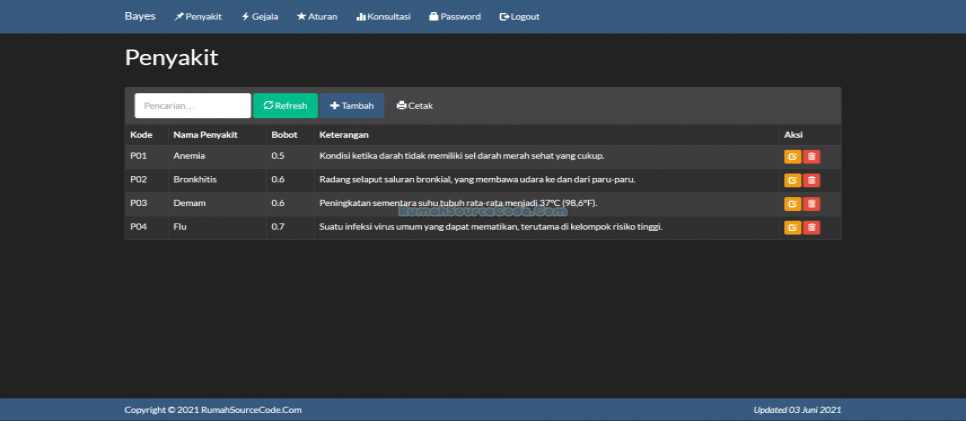Open the Gejala menu item

[x=260, y=17]
